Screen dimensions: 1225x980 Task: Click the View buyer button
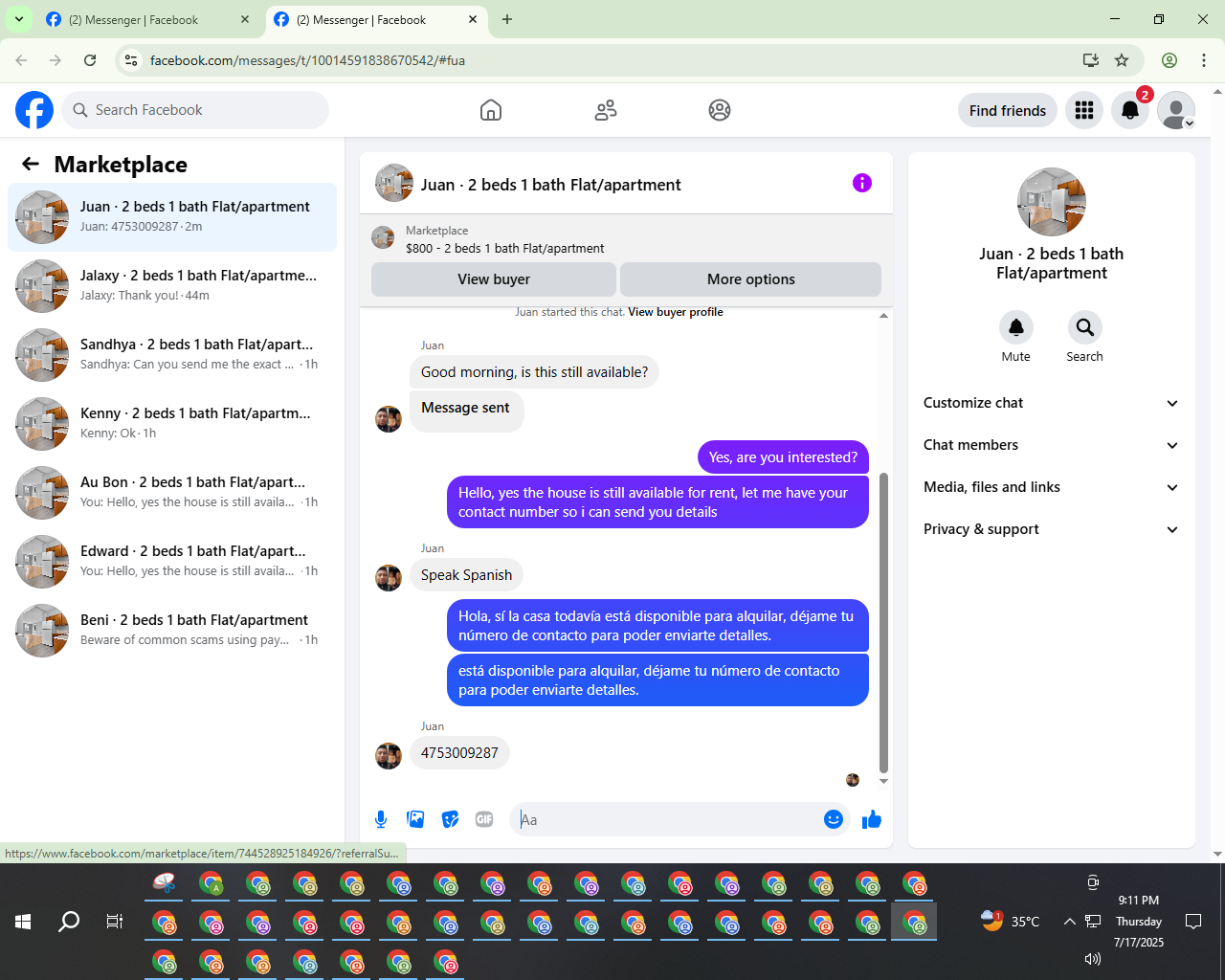coord(494,279)
